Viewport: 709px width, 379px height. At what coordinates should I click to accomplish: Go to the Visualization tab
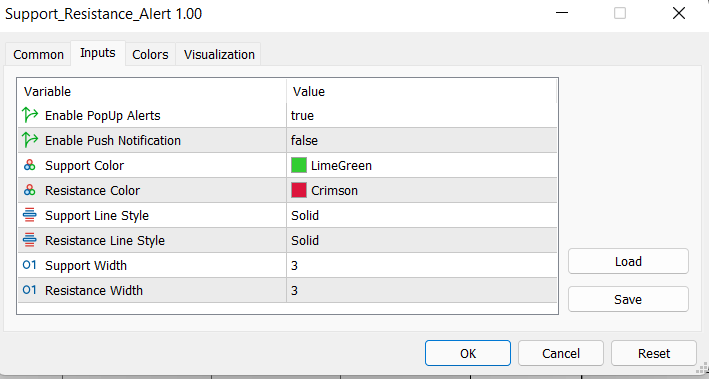(219, 54)
